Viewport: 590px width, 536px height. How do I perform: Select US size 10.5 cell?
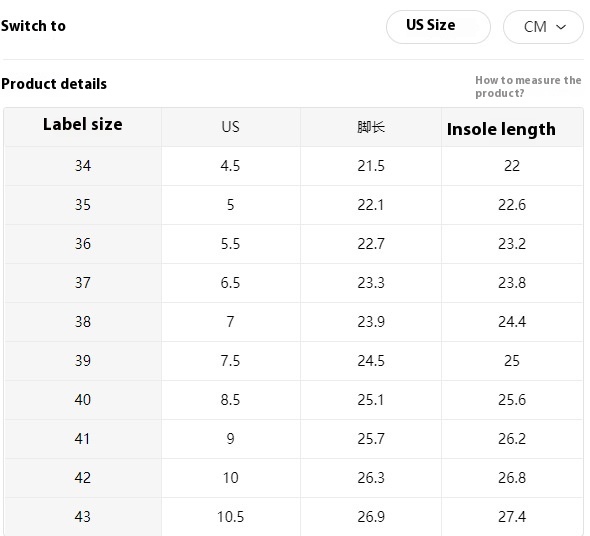pyautogui.click(x=231, y=517)
